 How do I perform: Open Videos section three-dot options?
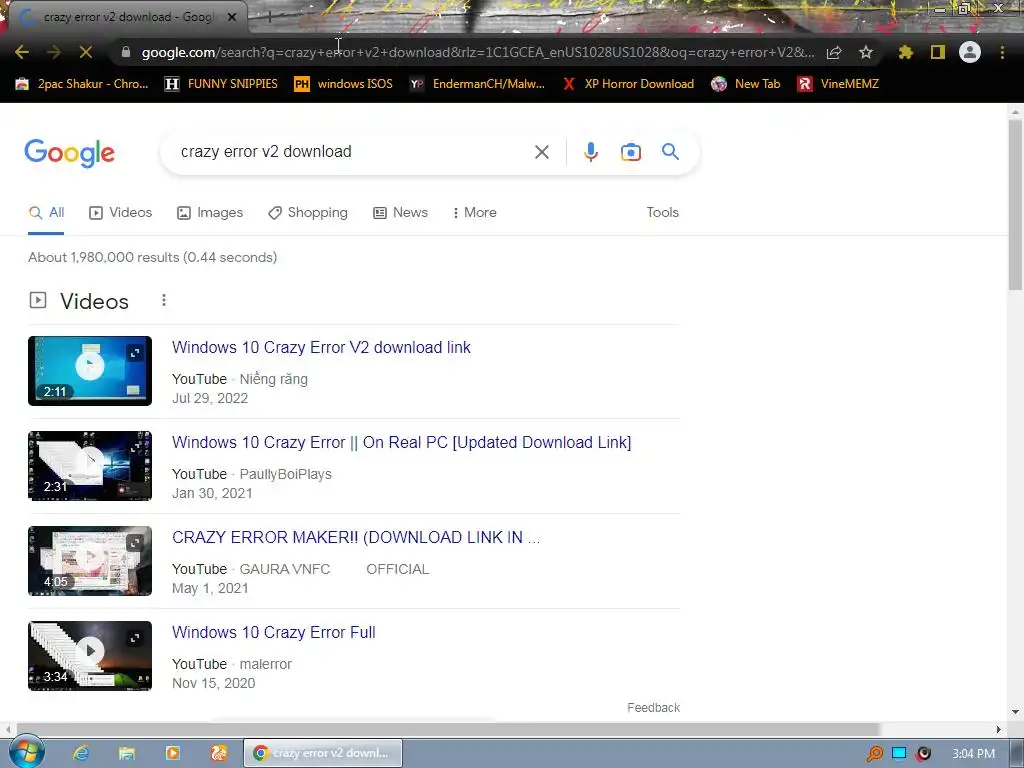tap(164, 300)
